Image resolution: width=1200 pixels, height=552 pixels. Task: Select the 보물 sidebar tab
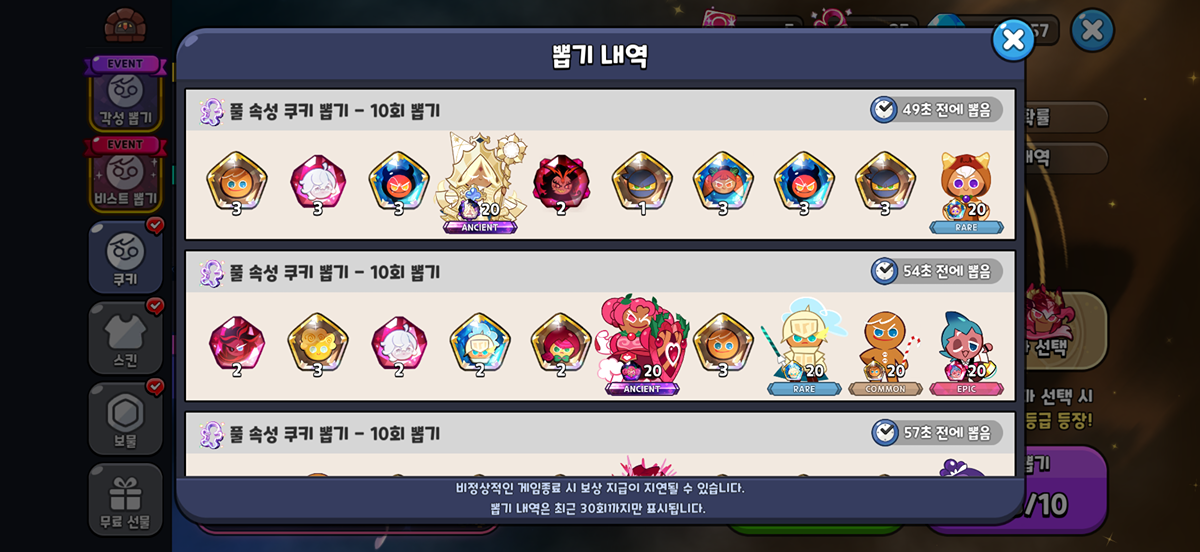click(x=125, y=418)
